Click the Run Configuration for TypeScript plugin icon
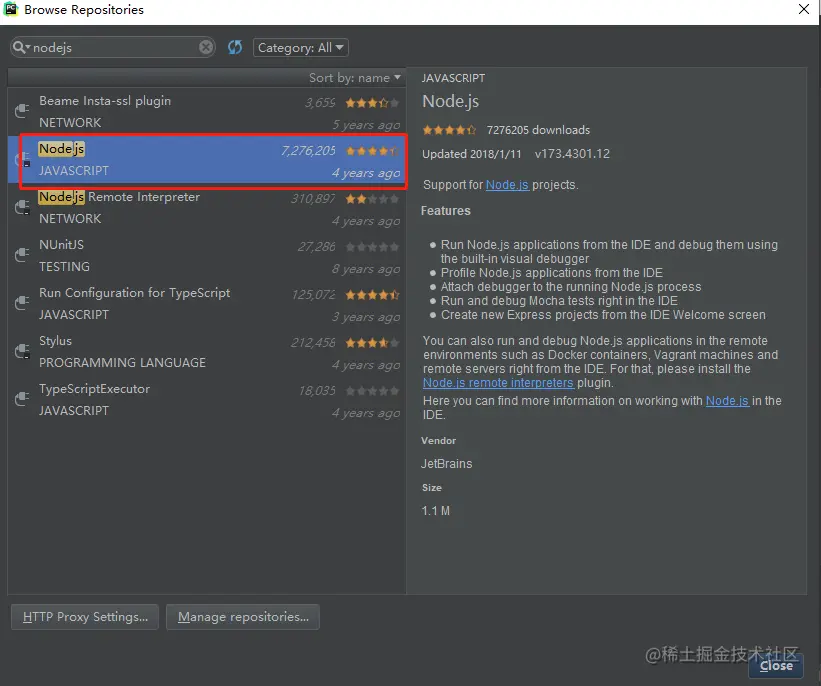Viewport: 821px width, 686px height. click(22, 303)
